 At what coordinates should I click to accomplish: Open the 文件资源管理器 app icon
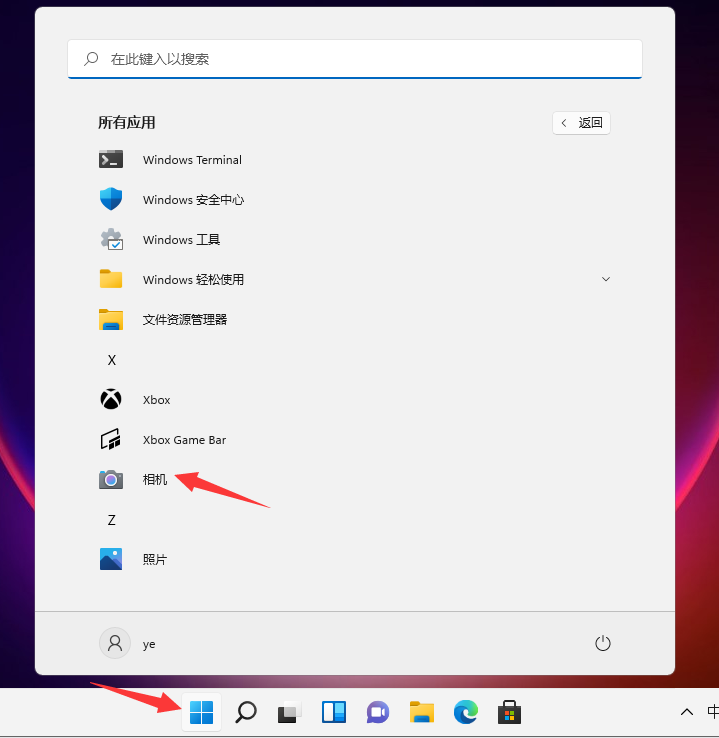[111, 320]
